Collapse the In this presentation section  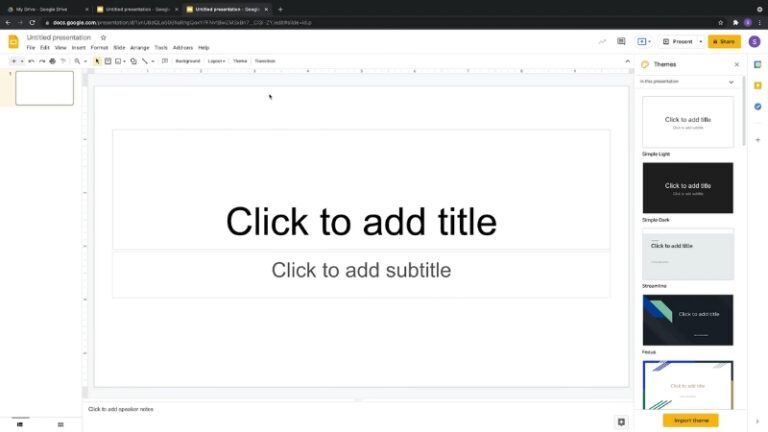click(731, 81)
